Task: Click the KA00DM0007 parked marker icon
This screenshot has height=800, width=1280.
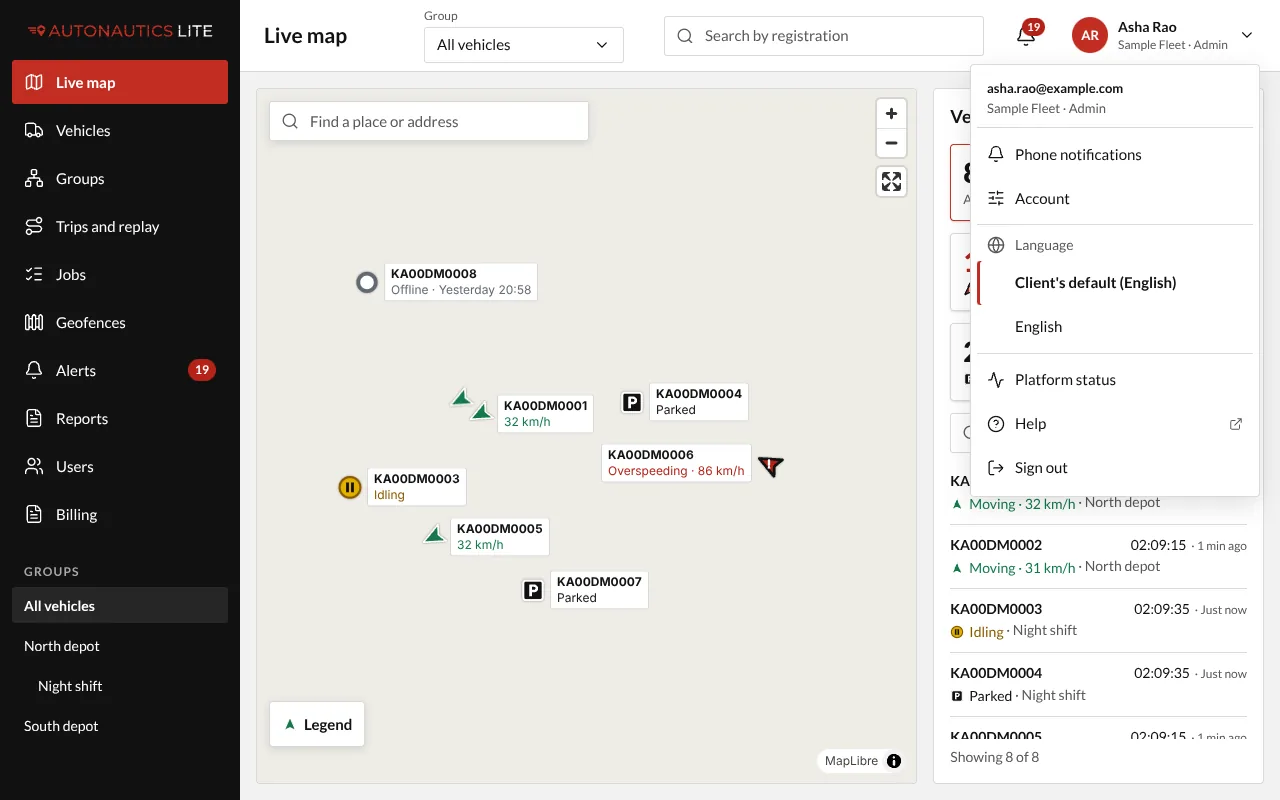Action: coord(534,590)
